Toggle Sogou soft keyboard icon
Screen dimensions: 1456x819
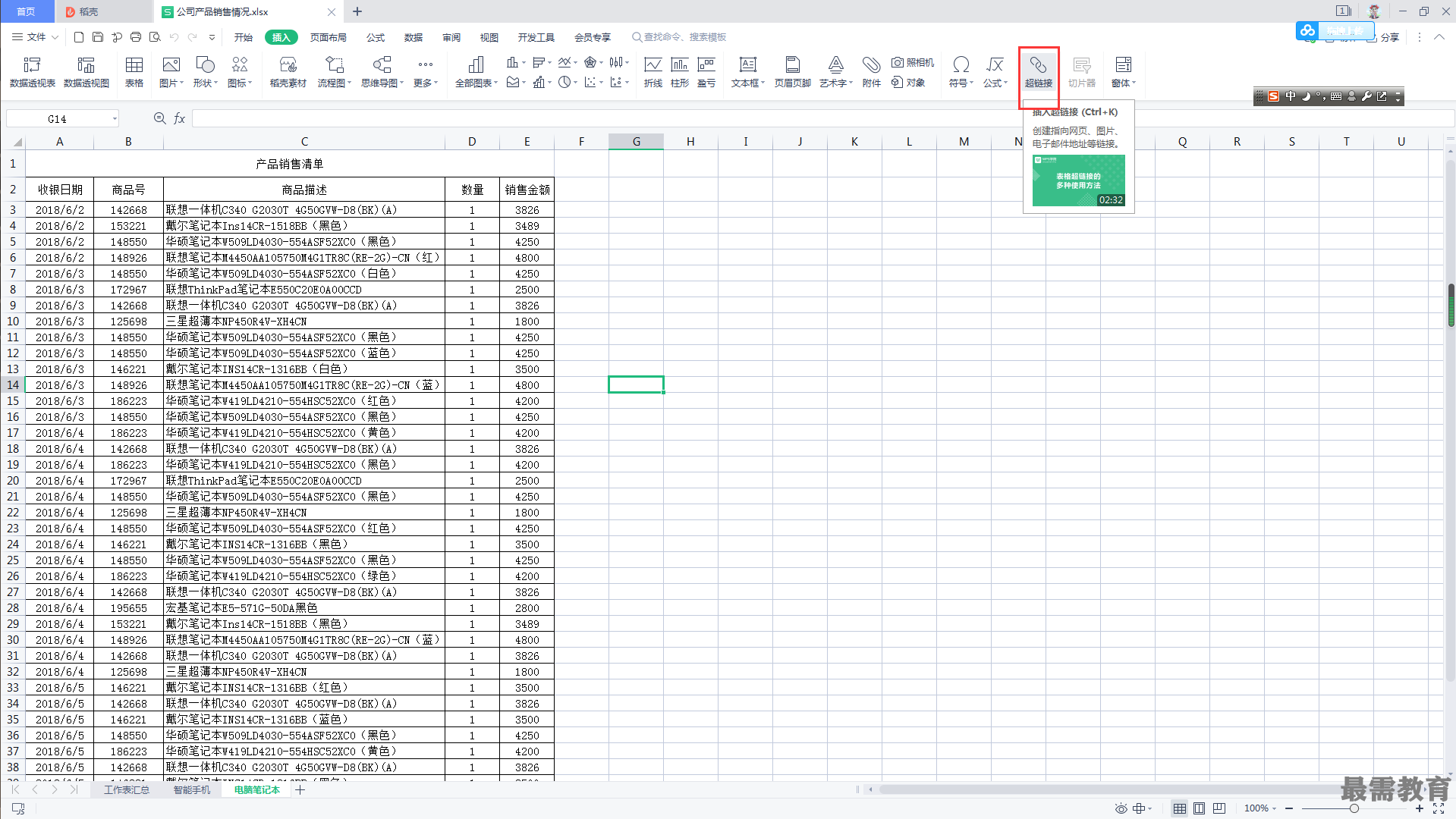point(1336,96)
